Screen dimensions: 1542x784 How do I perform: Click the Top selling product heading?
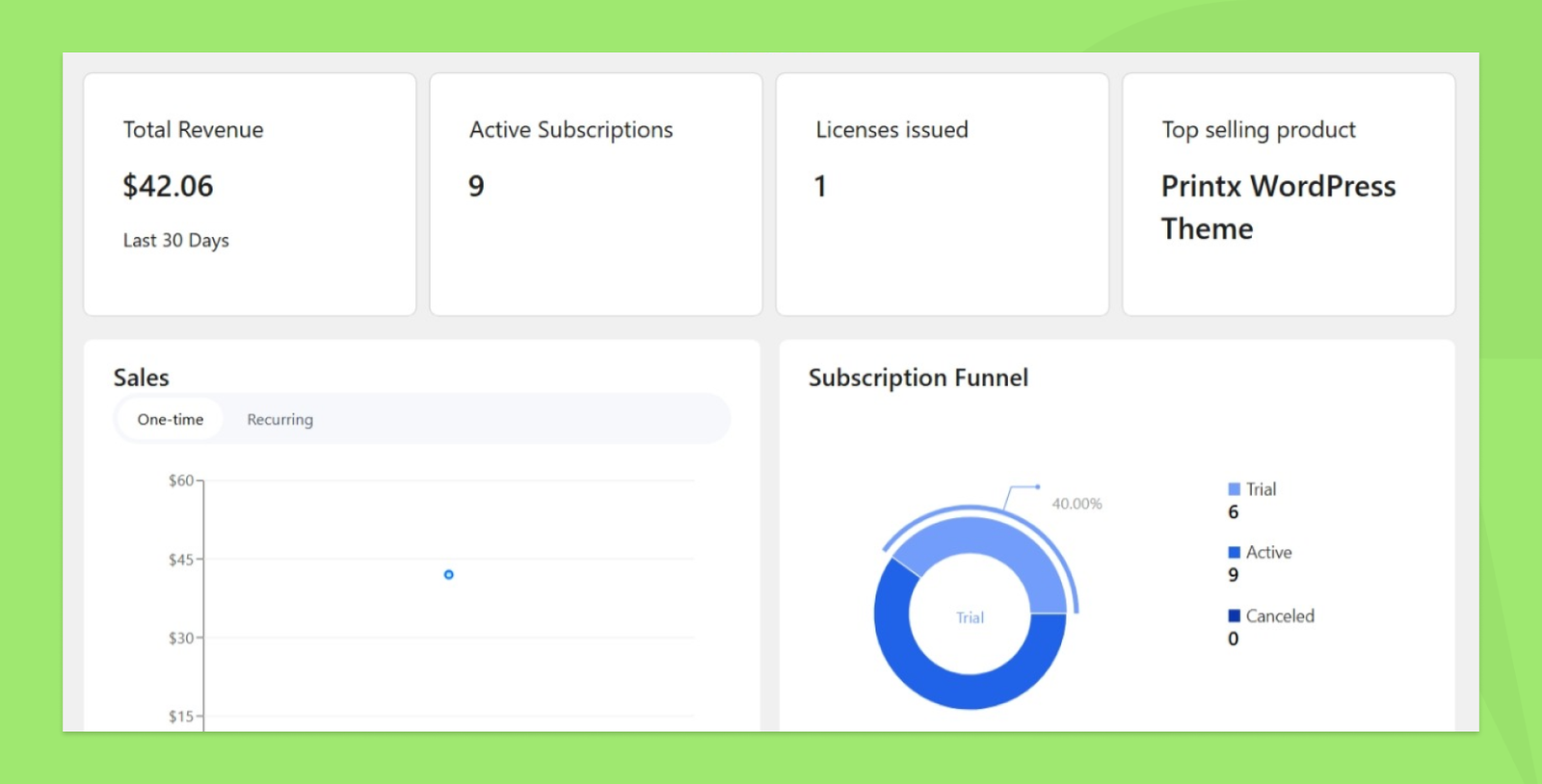point(1258,130)
